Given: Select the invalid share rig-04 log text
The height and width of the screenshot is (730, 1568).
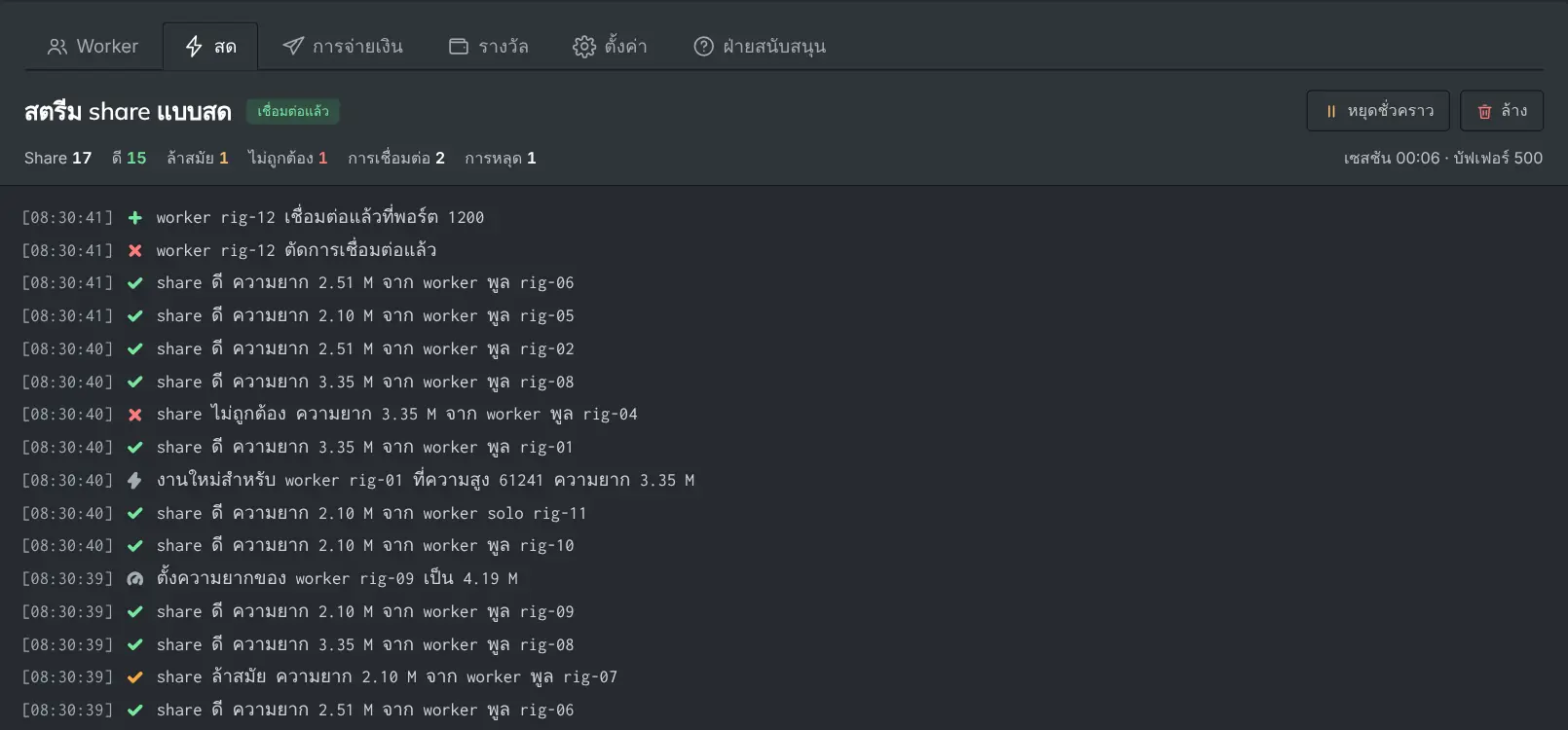Looking at the screenshot, I should 397,415.
